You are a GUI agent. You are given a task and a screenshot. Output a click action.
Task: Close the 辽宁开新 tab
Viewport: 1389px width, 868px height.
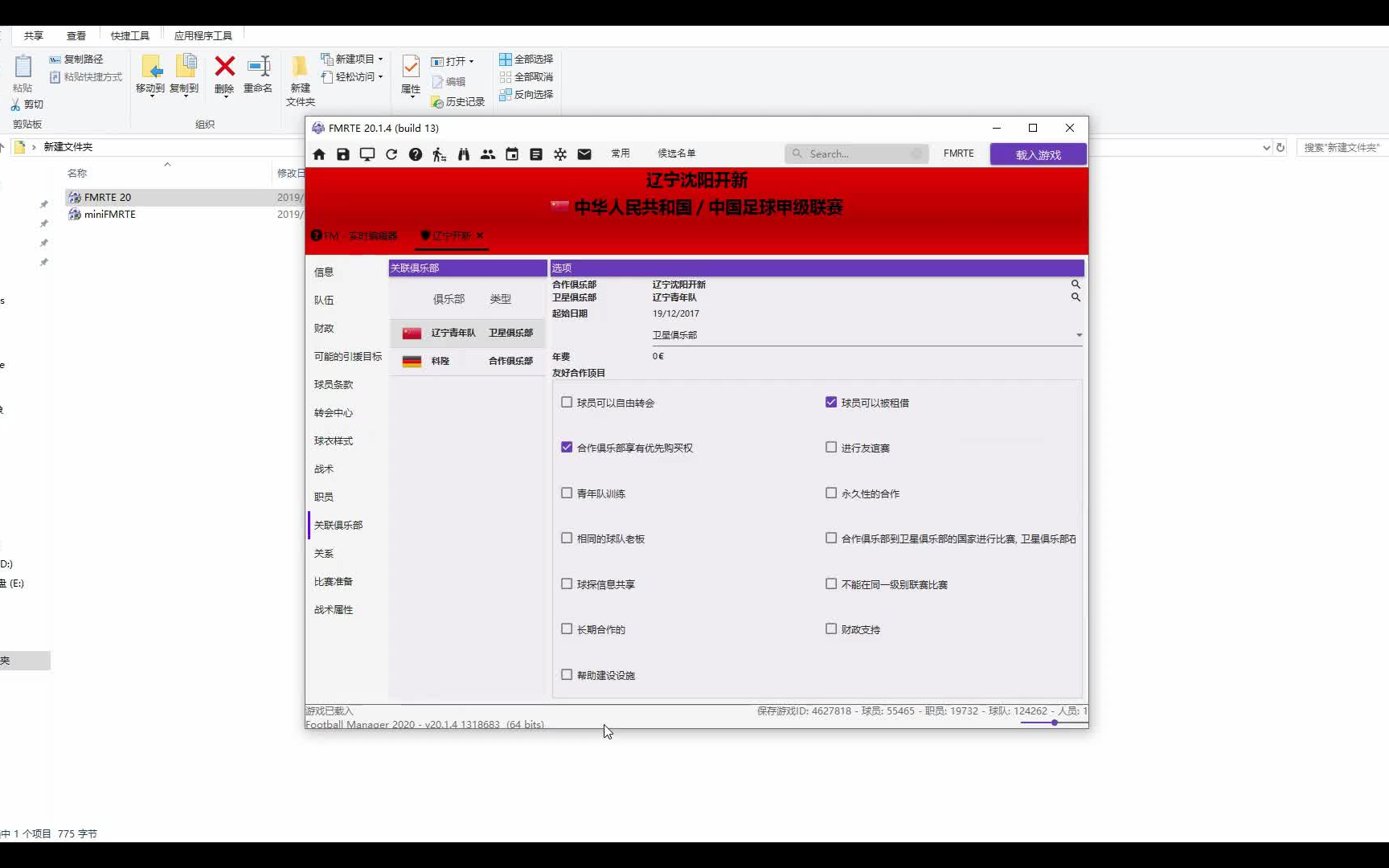(x=480, y=235)
